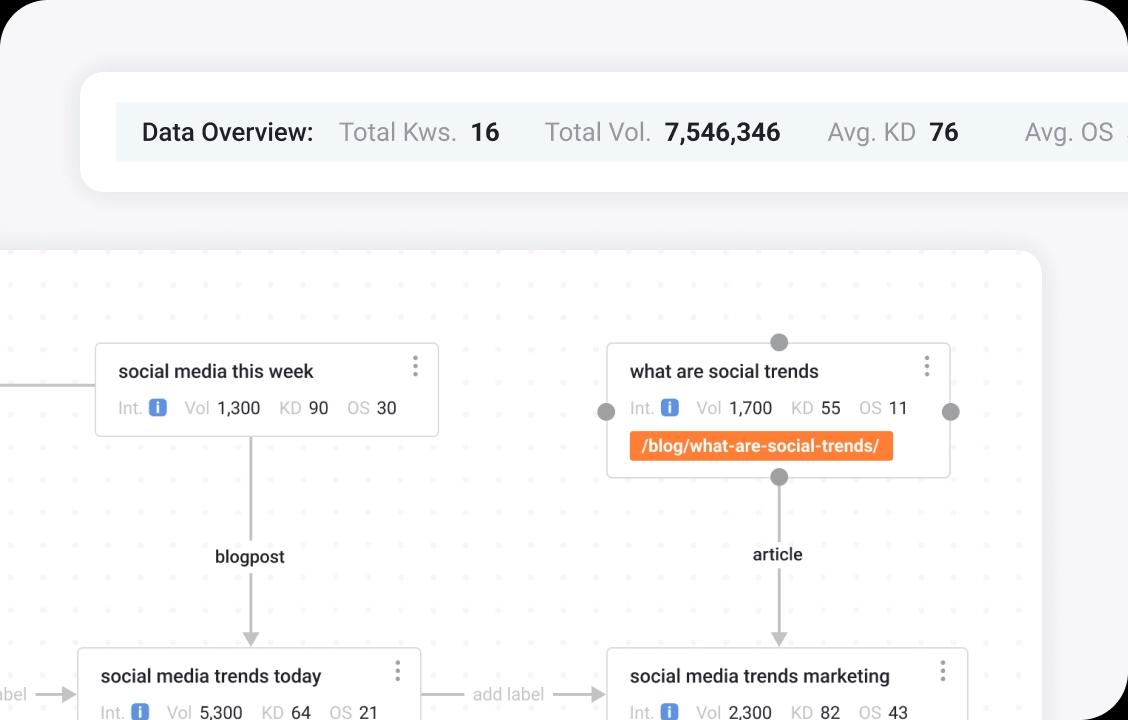This screenshot has height=720, width=1128.
Task: Click intent icon on 'social media trends marketing'
Action: click(669, 712)
